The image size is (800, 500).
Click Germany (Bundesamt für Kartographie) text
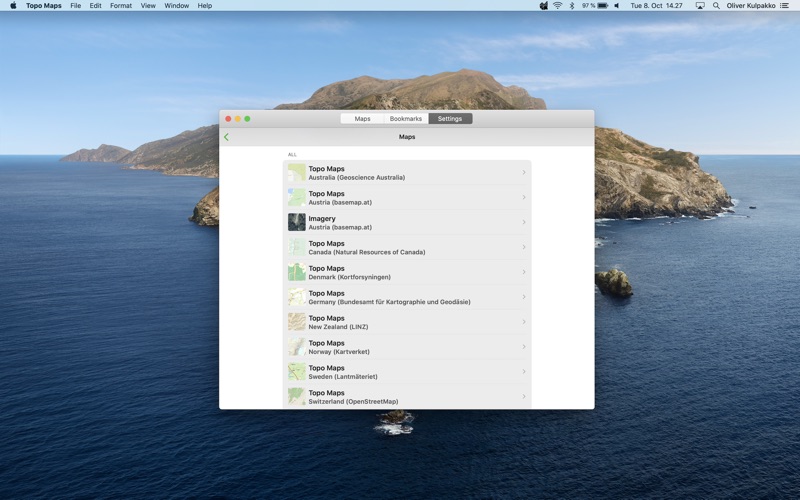389,302
